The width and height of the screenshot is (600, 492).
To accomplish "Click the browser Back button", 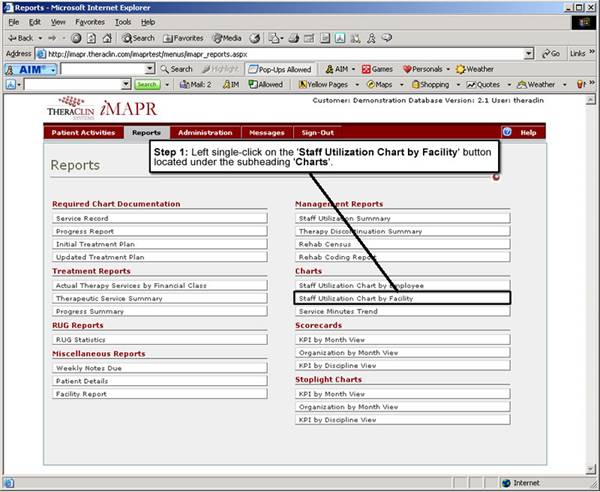I will [22, 37].
